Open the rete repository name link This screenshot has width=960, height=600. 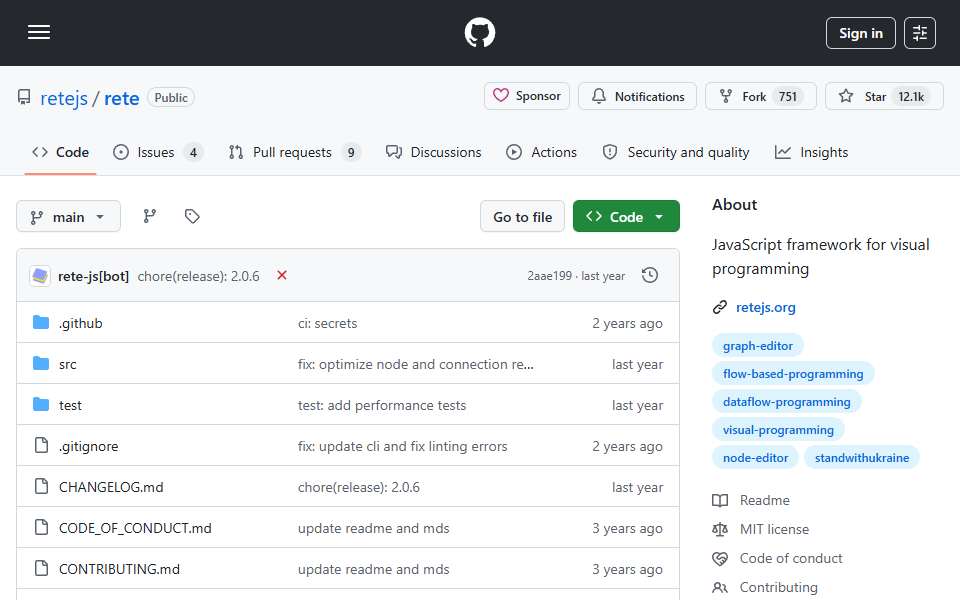pyautogui.click(x=121, y=98)
